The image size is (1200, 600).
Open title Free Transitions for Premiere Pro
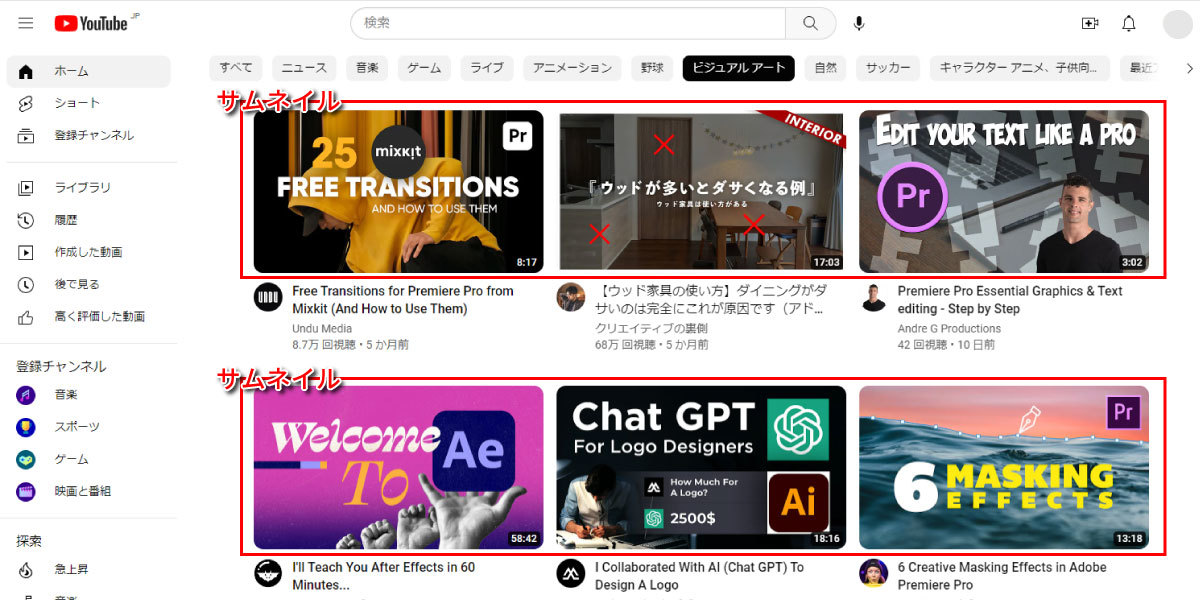[403, 300]
